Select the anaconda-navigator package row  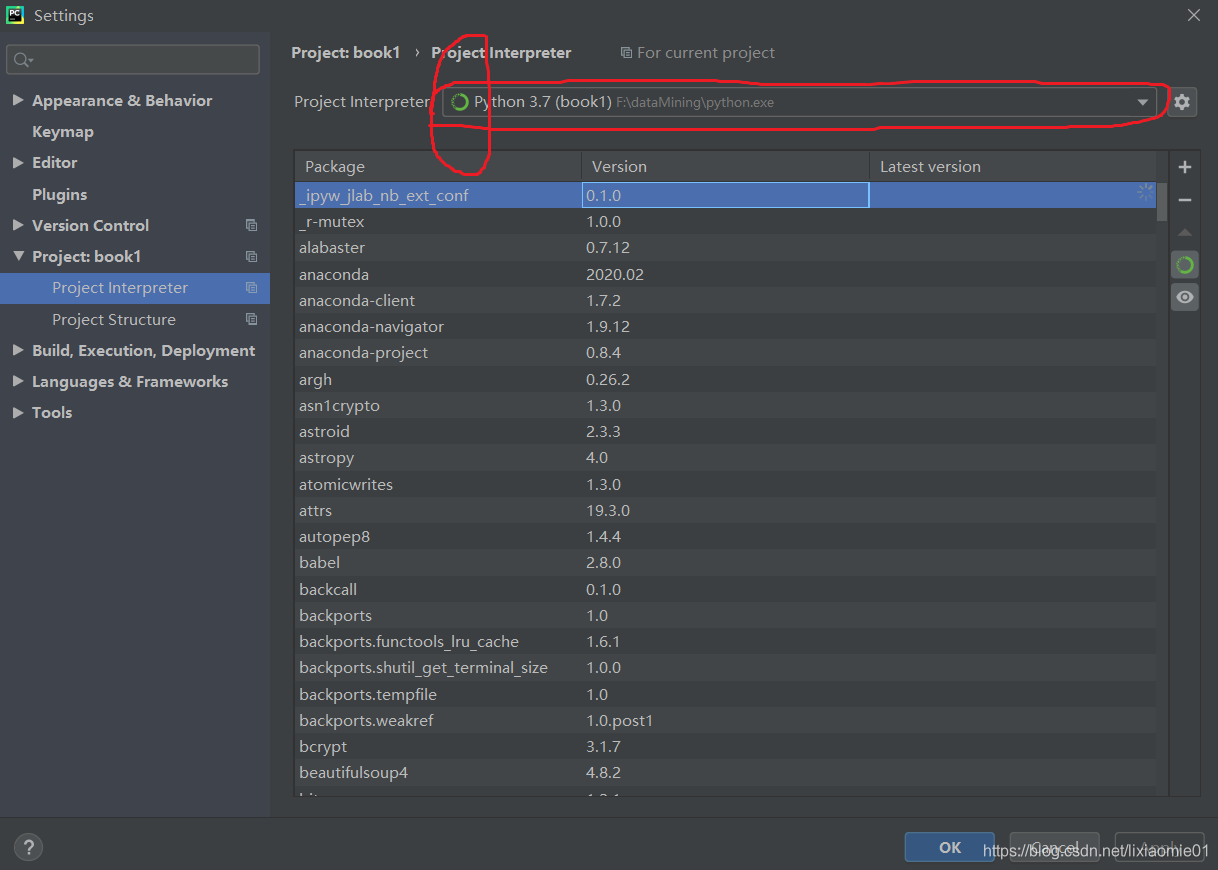coord(726,326)
